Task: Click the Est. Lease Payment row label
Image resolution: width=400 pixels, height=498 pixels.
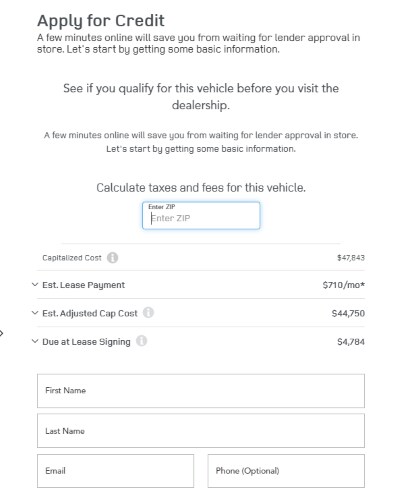Action: tap(84, 285)
